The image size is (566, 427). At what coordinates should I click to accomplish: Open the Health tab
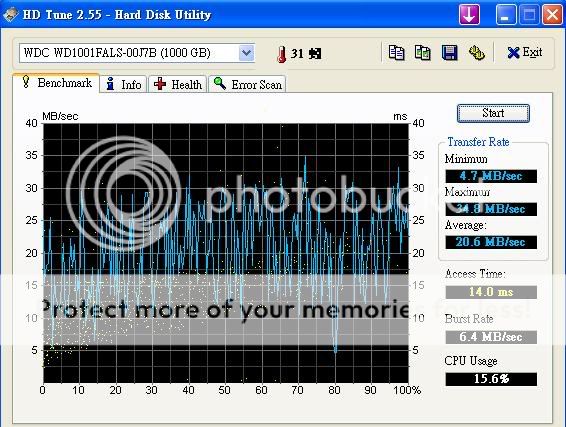(177, 84)
